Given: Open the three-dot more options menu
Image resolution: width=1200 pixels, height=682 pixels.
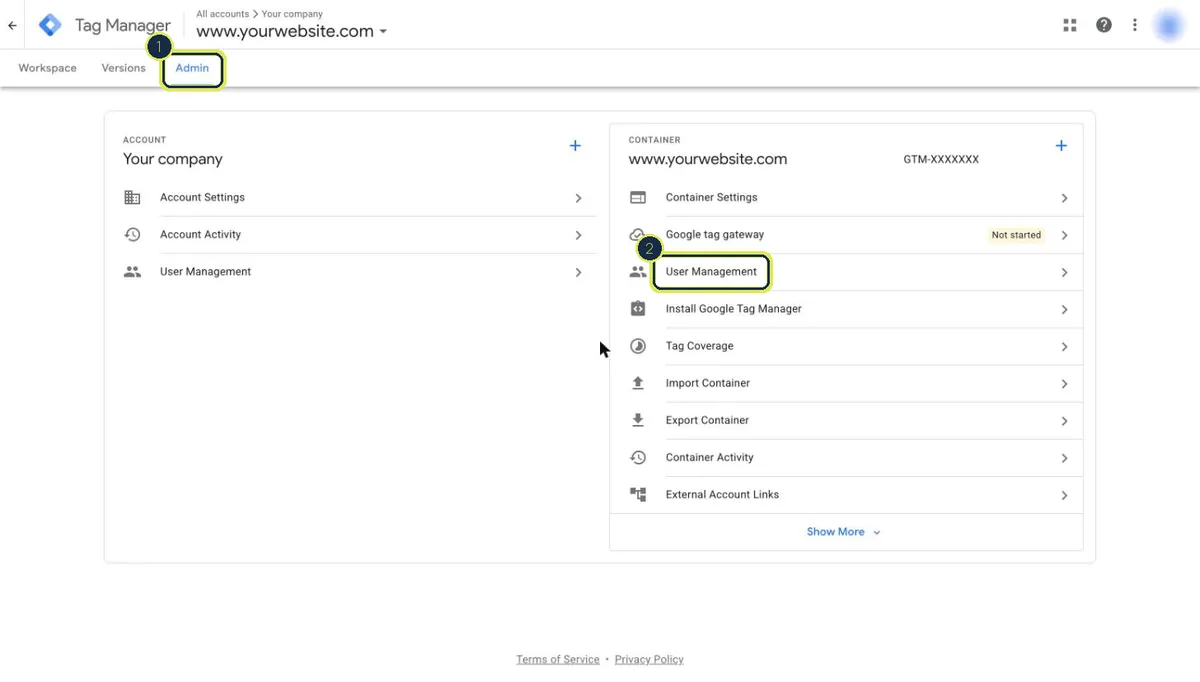Looking at the screenshot, I should click(1135, 25).
